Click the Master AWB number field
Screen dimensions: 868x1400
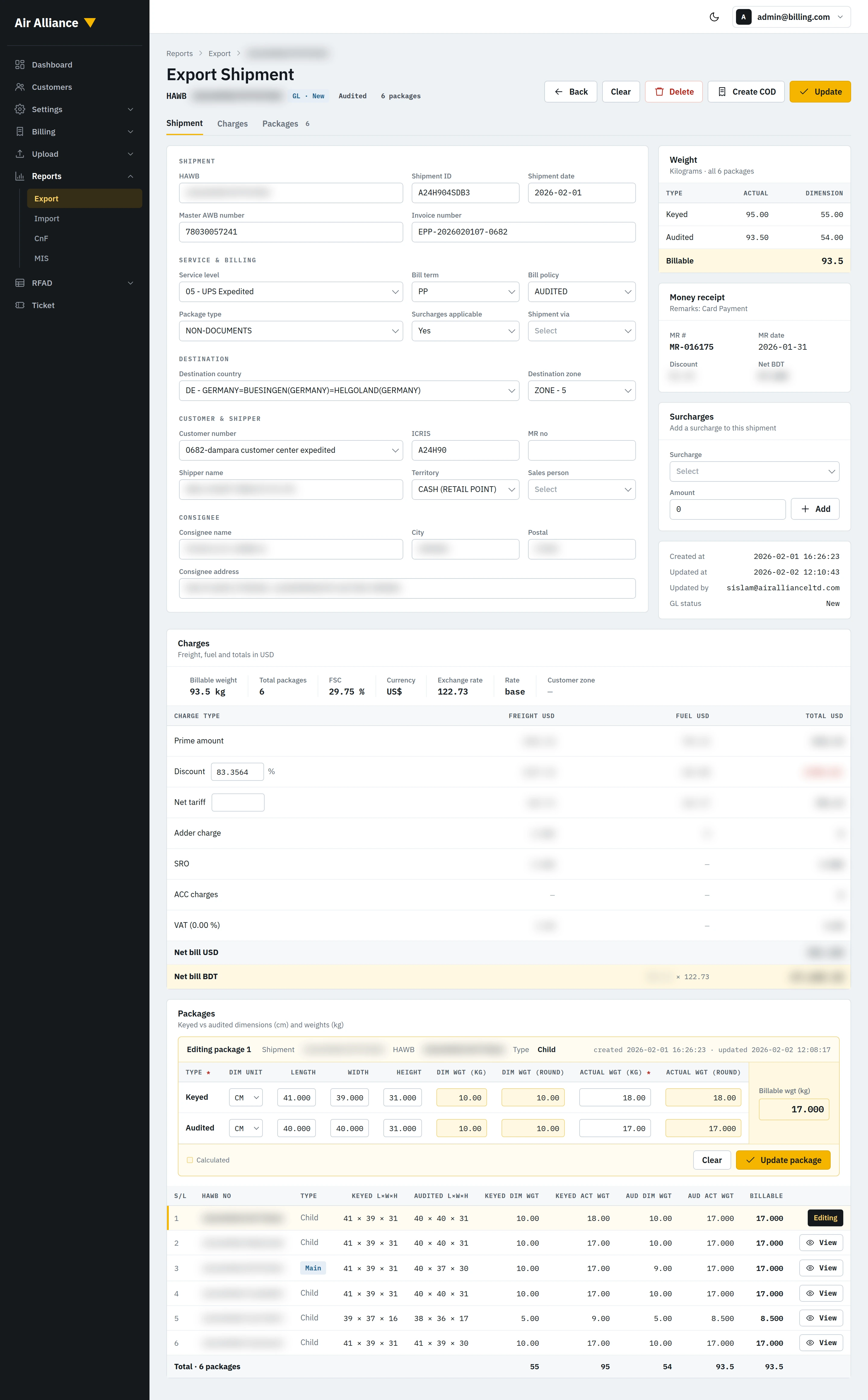pyautogui.click(x=291, y=232)
